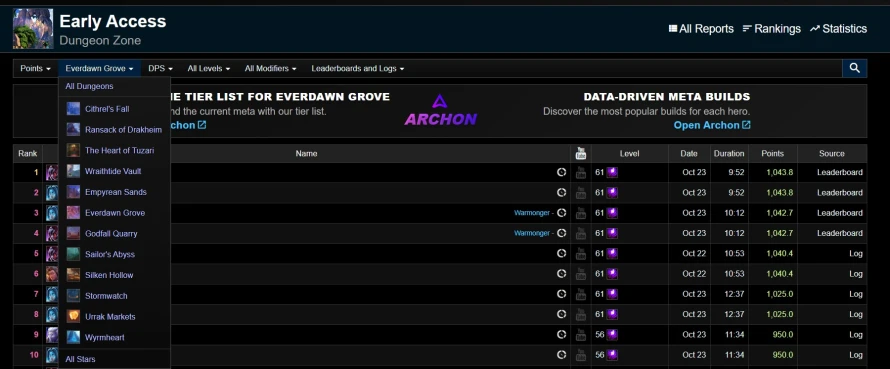Viewport: 890px width, 369px height.
Task: Sort by the Name column header
Action: (307, 153)
